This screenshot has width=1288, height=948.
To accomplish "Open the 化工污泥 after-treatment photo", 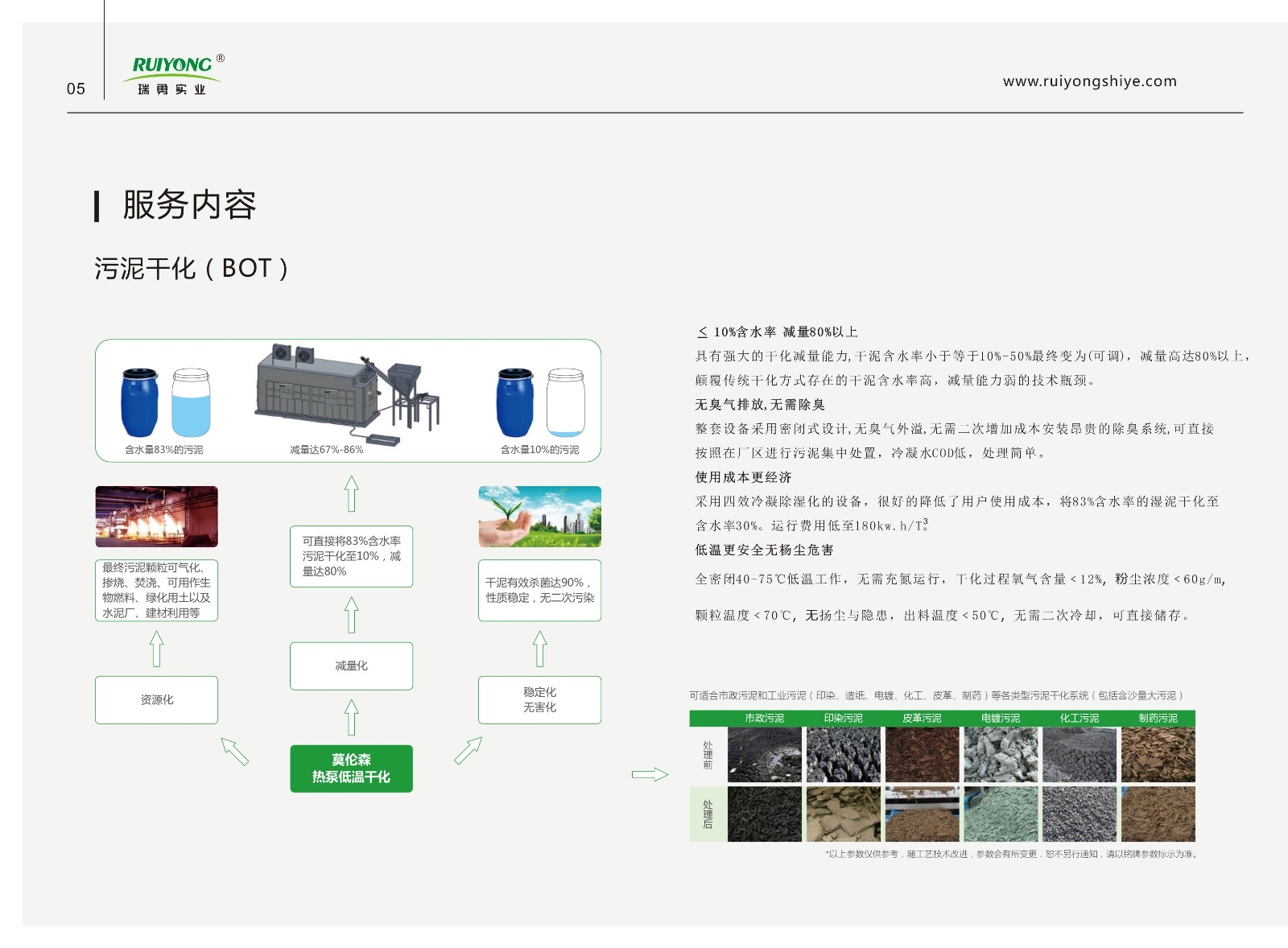I will click(x=1080, y=814).
